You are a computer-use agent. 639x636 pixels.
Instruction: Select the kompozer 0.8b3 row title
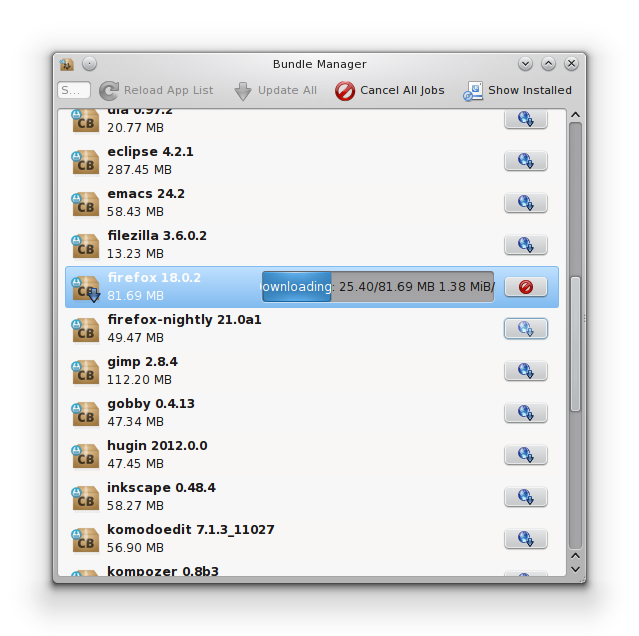(x=163, y=571)
